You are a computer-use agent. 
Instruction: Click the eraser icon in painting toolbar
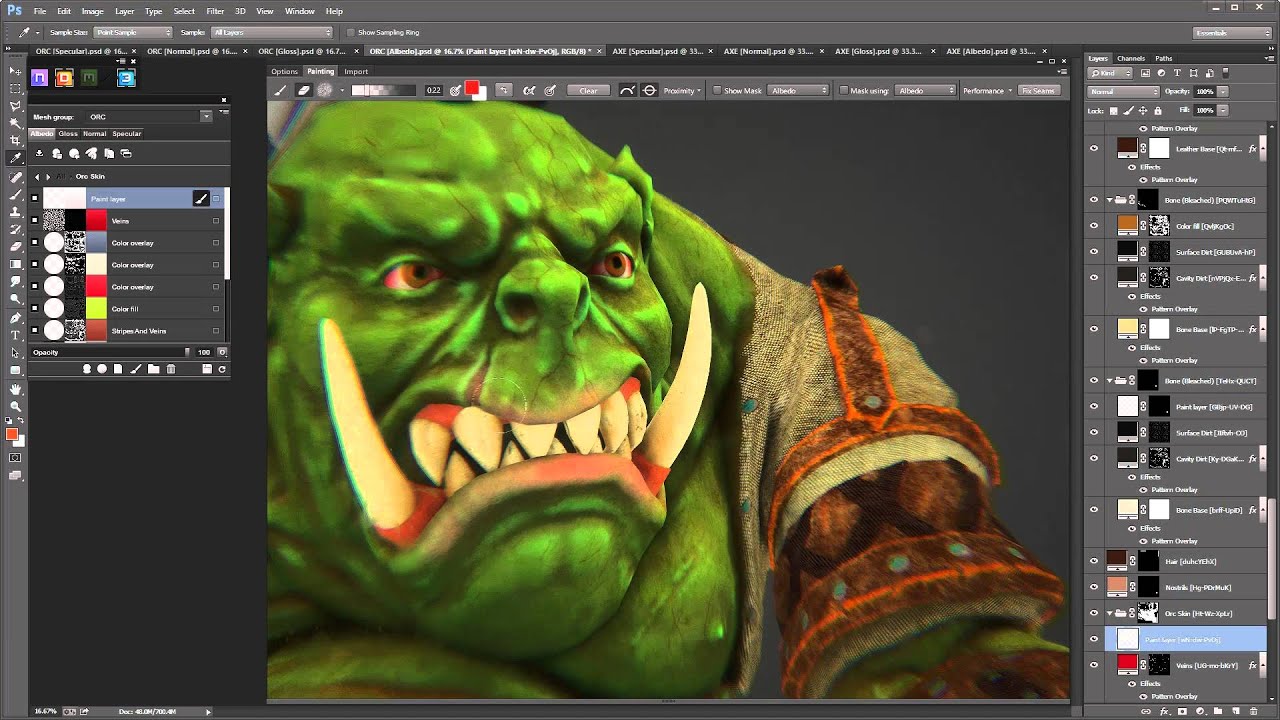pos(304,90)
